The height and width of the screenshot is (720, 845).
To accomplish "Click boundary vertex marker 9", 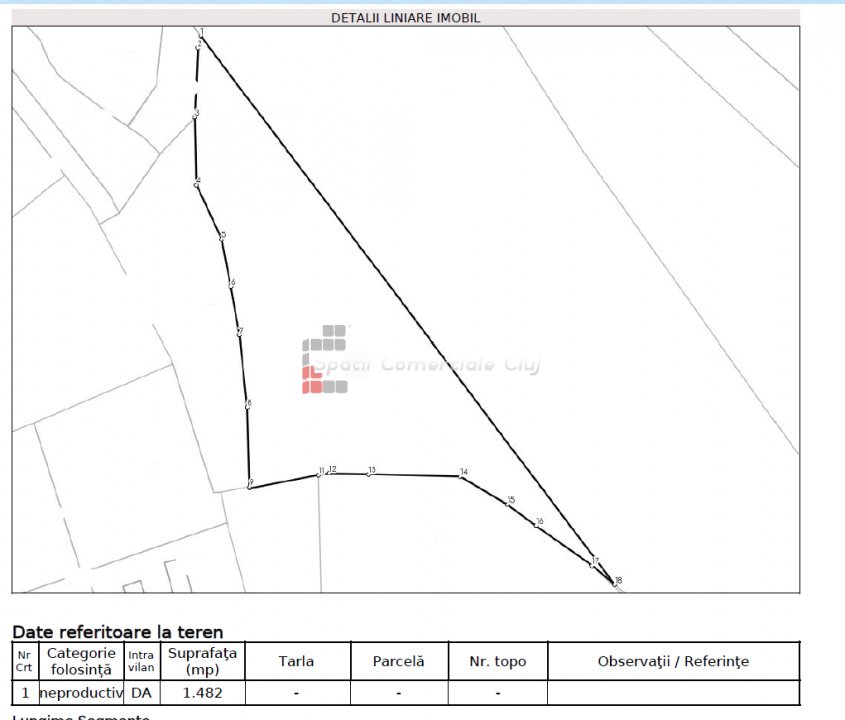I will point(249,486).
